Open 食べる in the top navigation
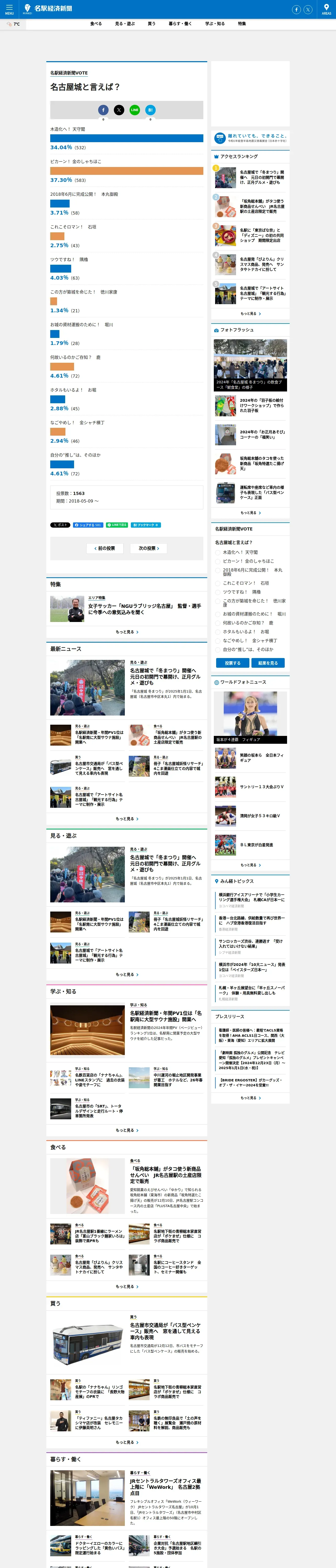Screen dimensions: 336x1568 96,24
